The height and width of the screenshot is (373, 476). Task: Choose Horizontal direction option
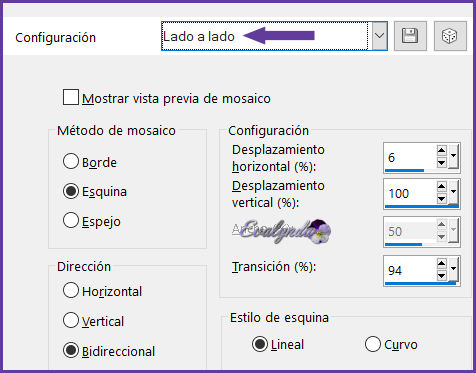click(x=71, y=290)
